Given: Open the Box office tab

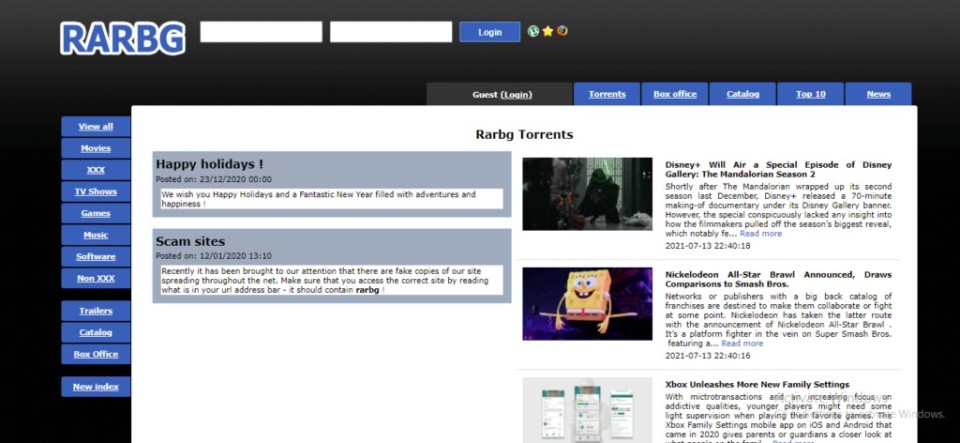Looking at the screenshot, I should 675,94.
